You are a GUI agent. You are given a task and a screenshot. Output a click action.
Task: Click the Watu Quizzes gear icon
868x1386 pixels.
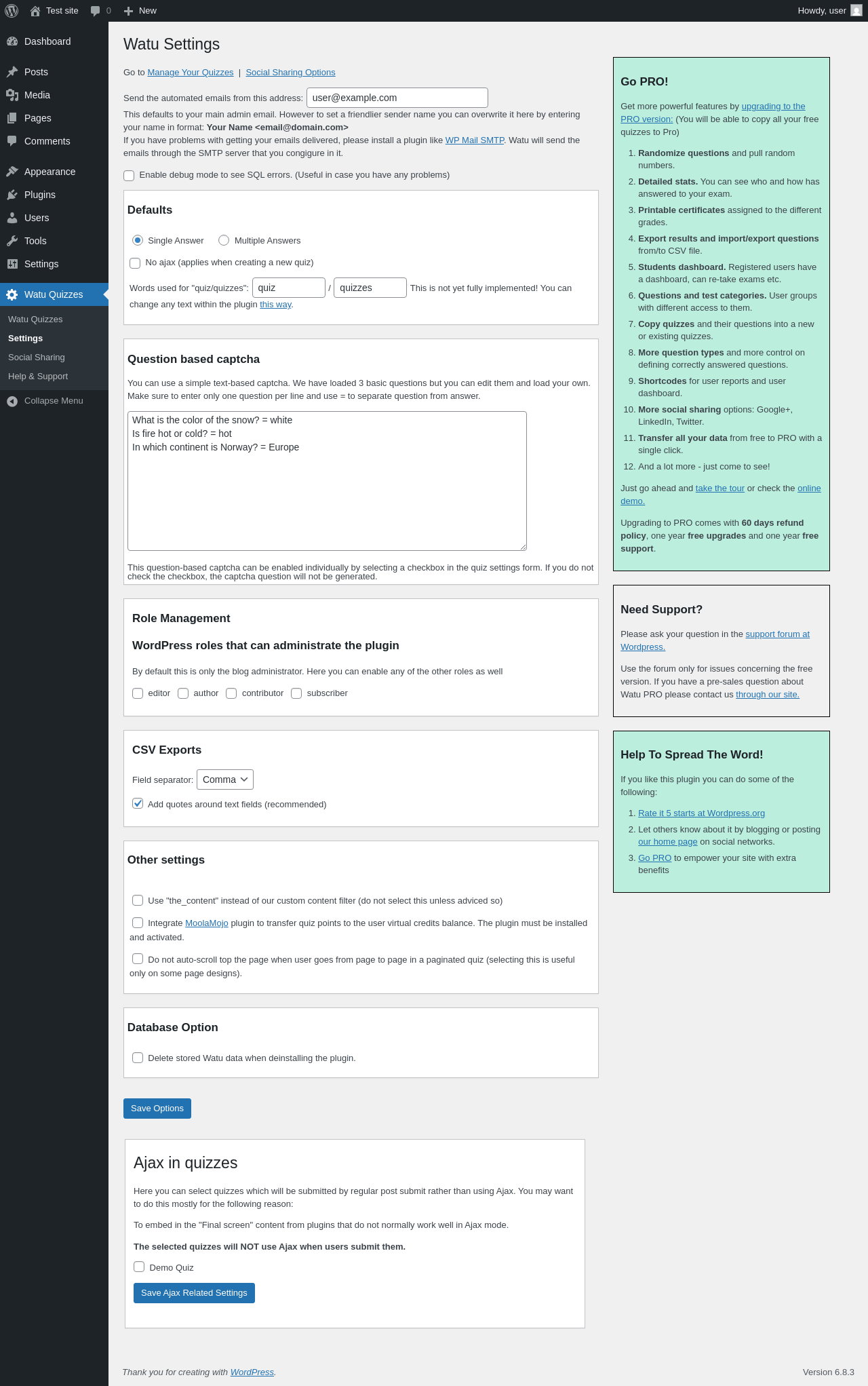12,294
